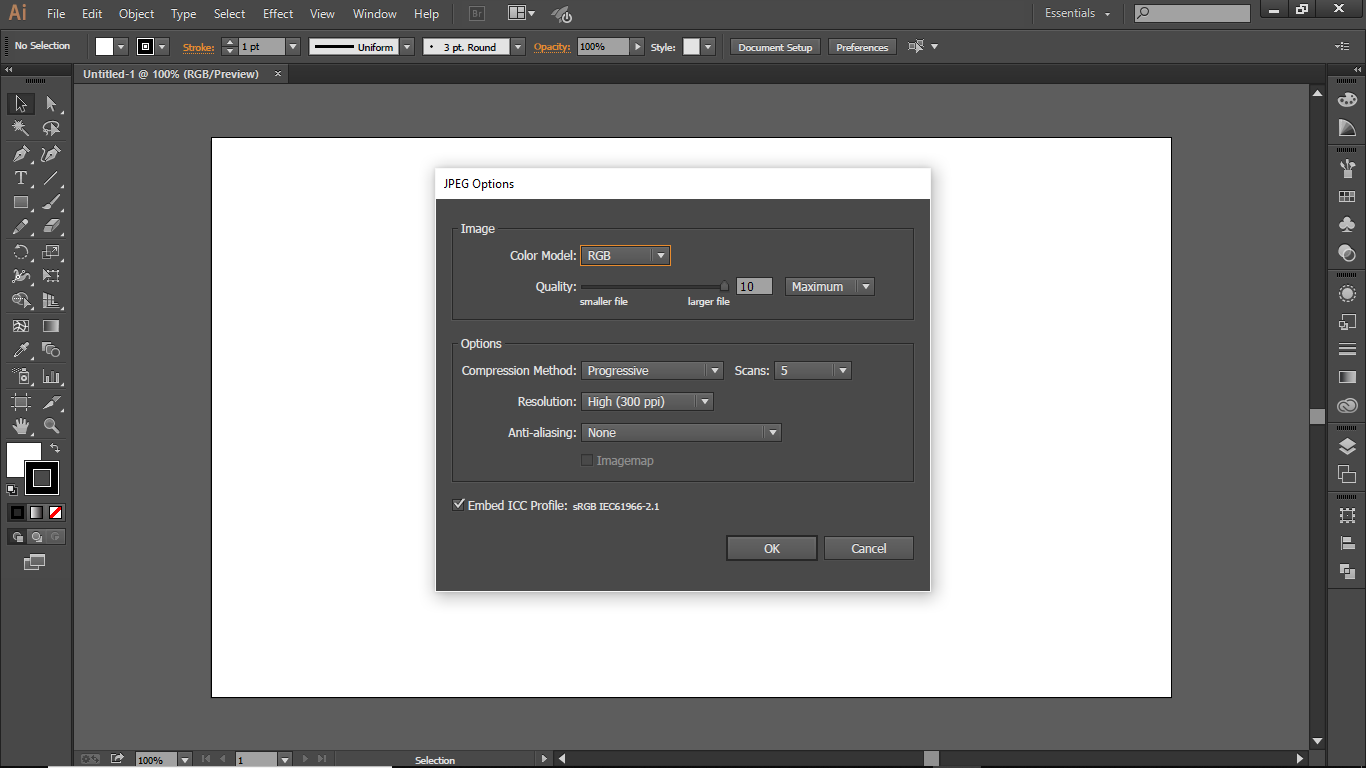1366x768 pixels.
Task: Pick the Eyedropper tool
Action: tap(20, 351)
